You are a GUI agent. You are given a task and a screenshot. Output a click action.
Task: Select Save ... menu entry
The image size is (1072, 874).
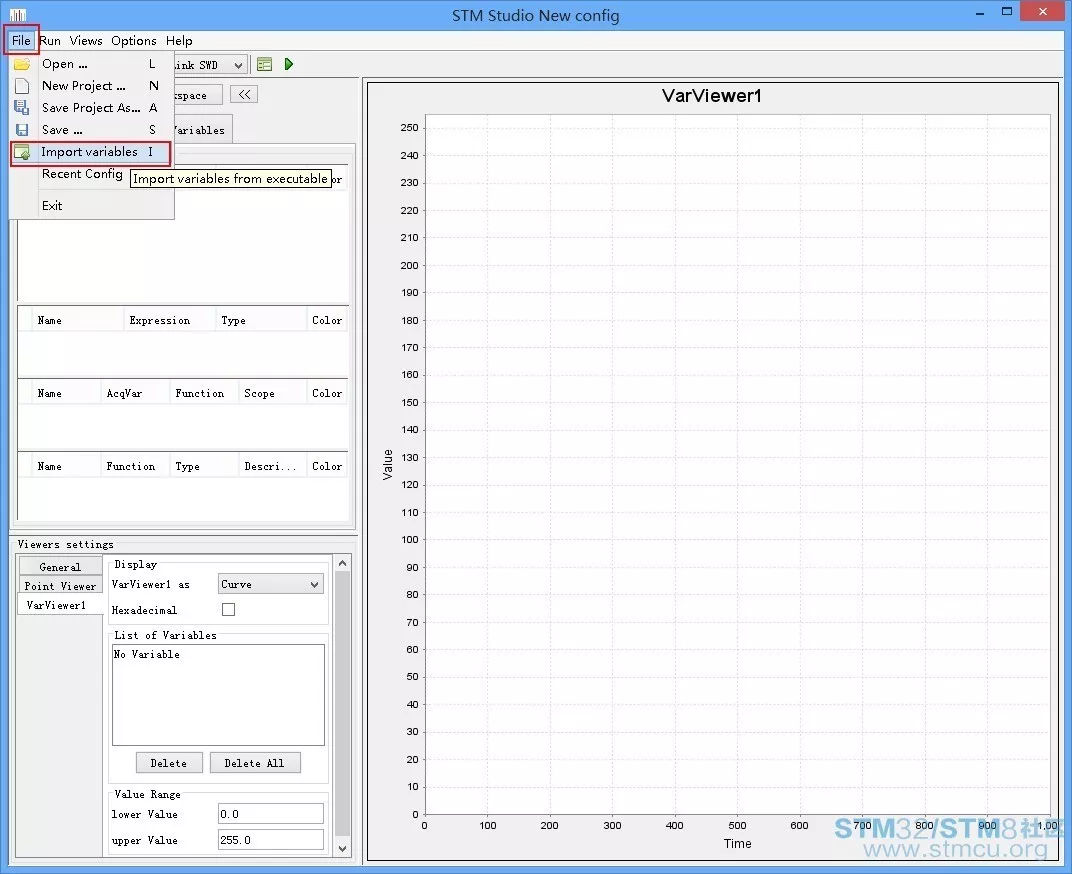92,129
